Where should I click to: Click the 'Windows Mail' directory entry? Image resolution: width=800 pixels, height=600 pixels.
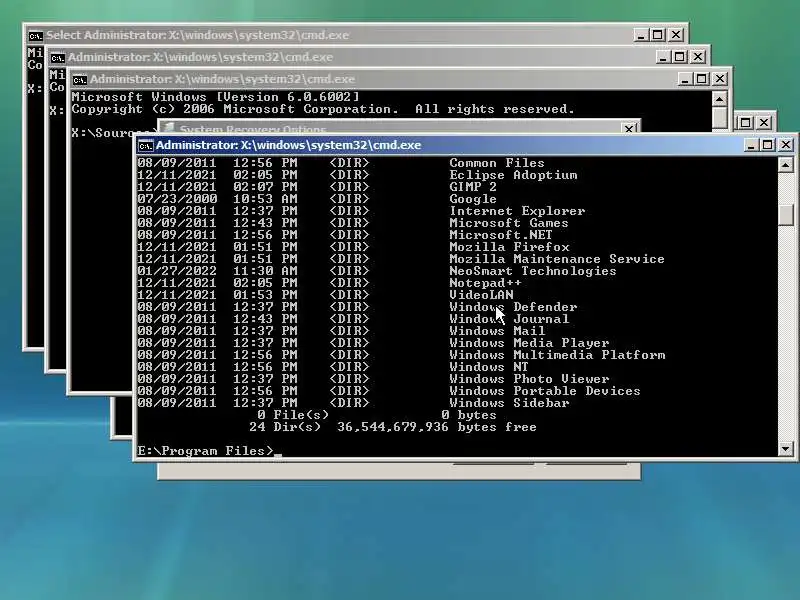(497, 331)
